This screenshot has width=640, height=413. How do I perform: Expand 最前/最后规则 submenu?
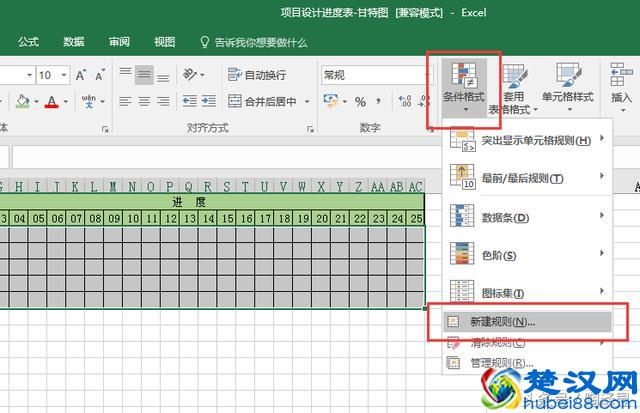[527, 178]
